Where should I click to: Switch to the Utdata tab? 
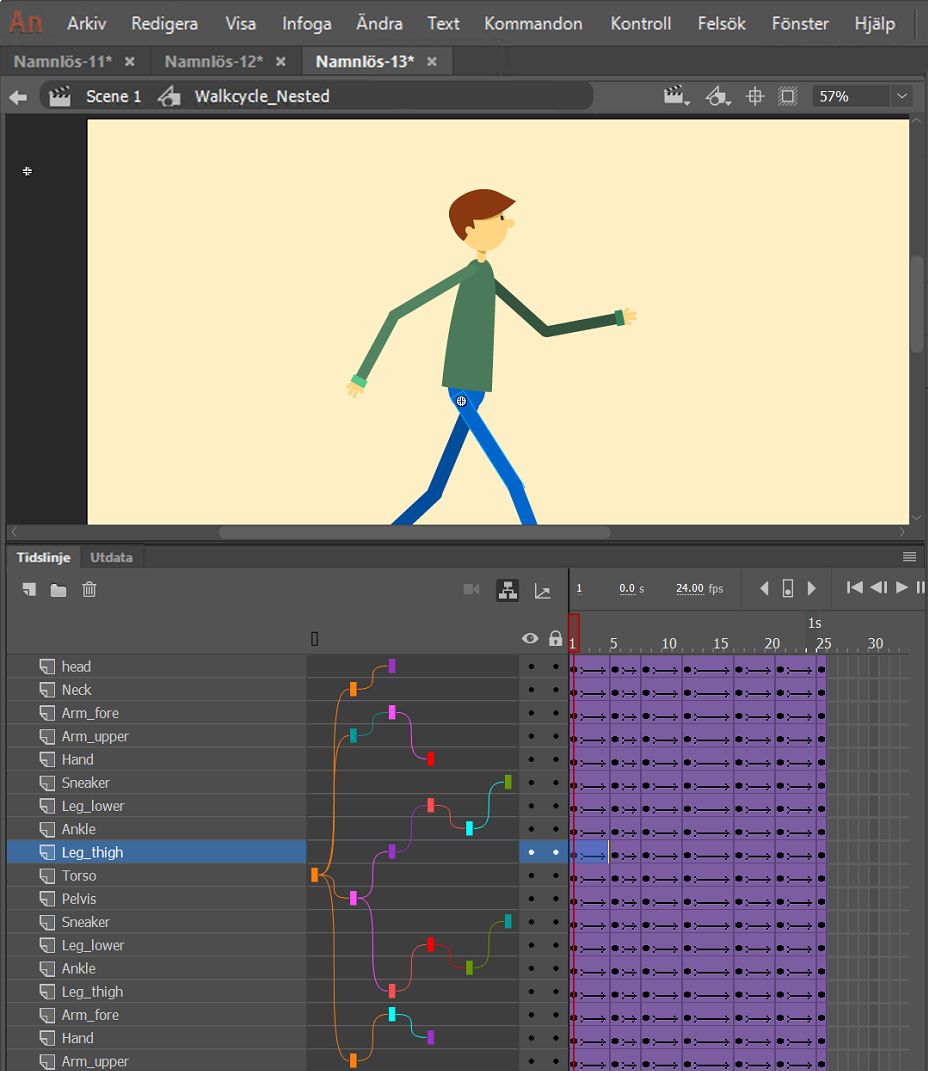pyautogui.click(x=111, y=557)
